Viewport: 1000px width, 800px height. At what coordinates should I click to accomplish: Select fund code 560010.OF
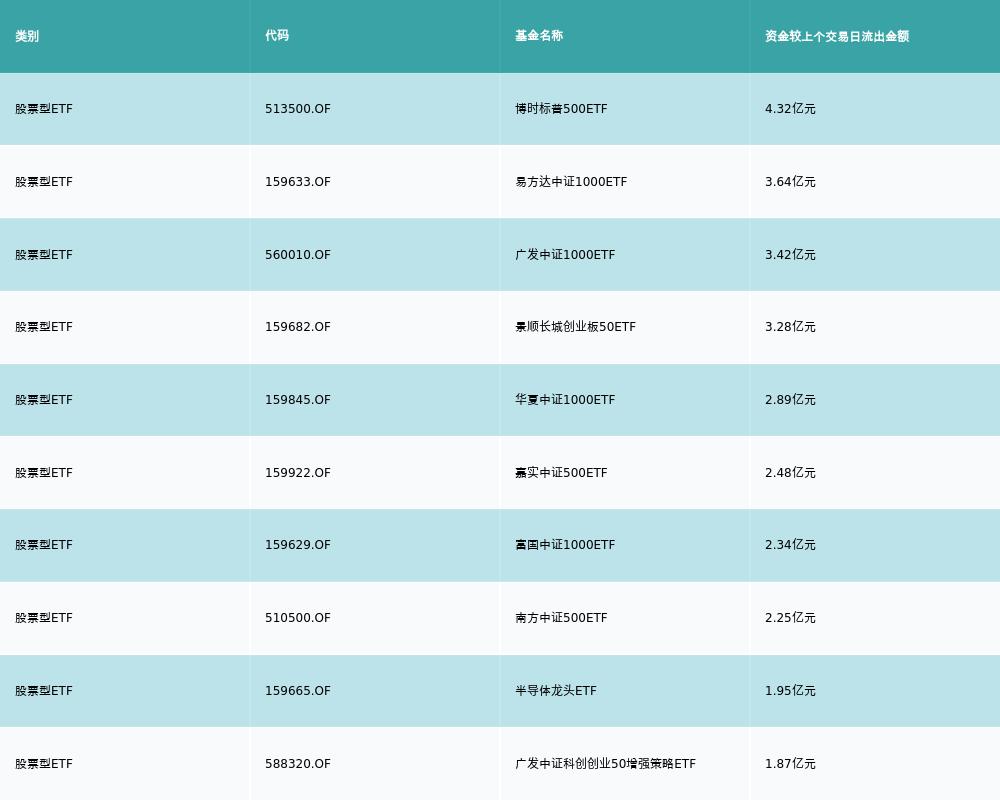(x=298, y=255)
